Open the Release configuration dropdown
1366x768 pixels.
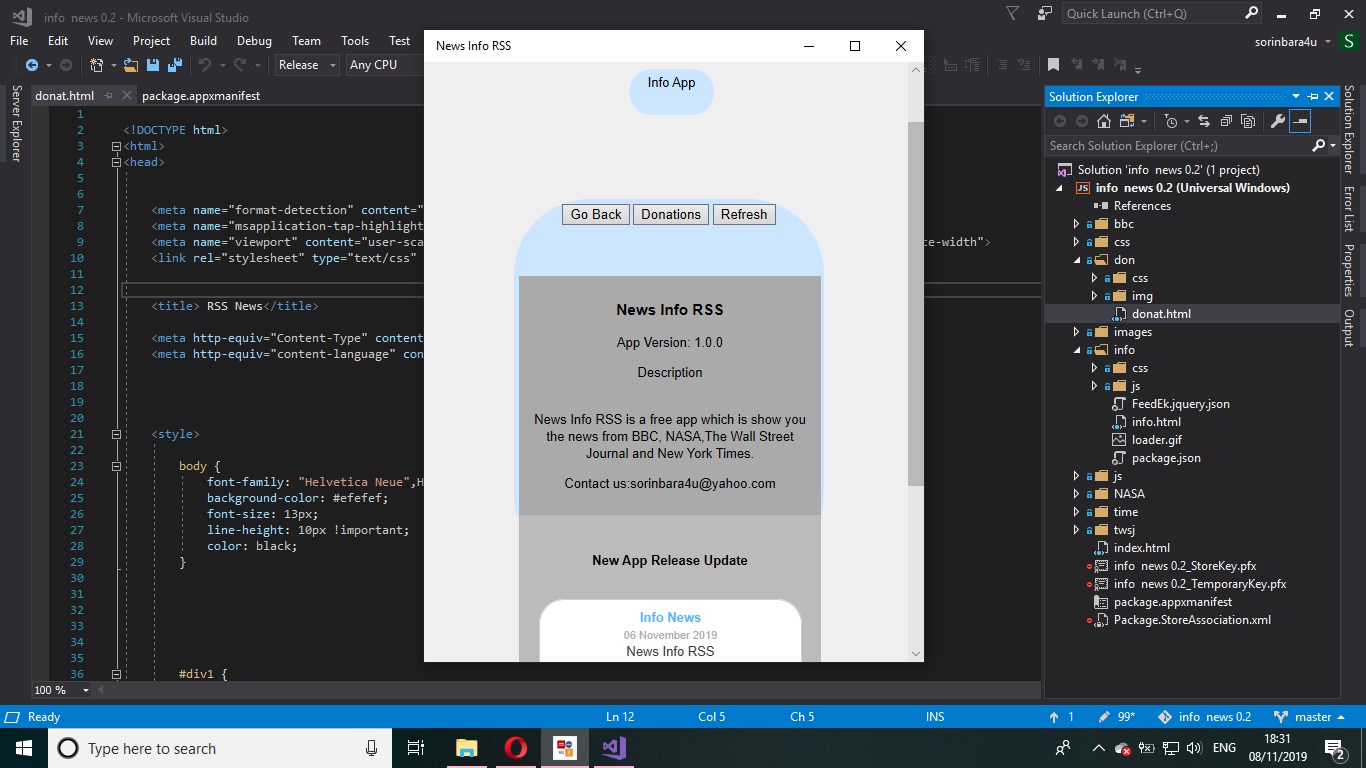pyautogui.click(x=306, y=65)
